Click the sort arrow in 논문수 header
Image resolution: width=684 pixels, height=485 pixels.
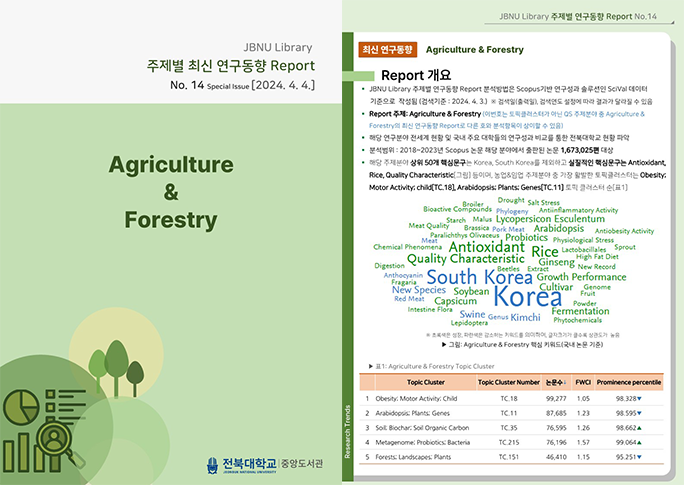coord(565,383)
